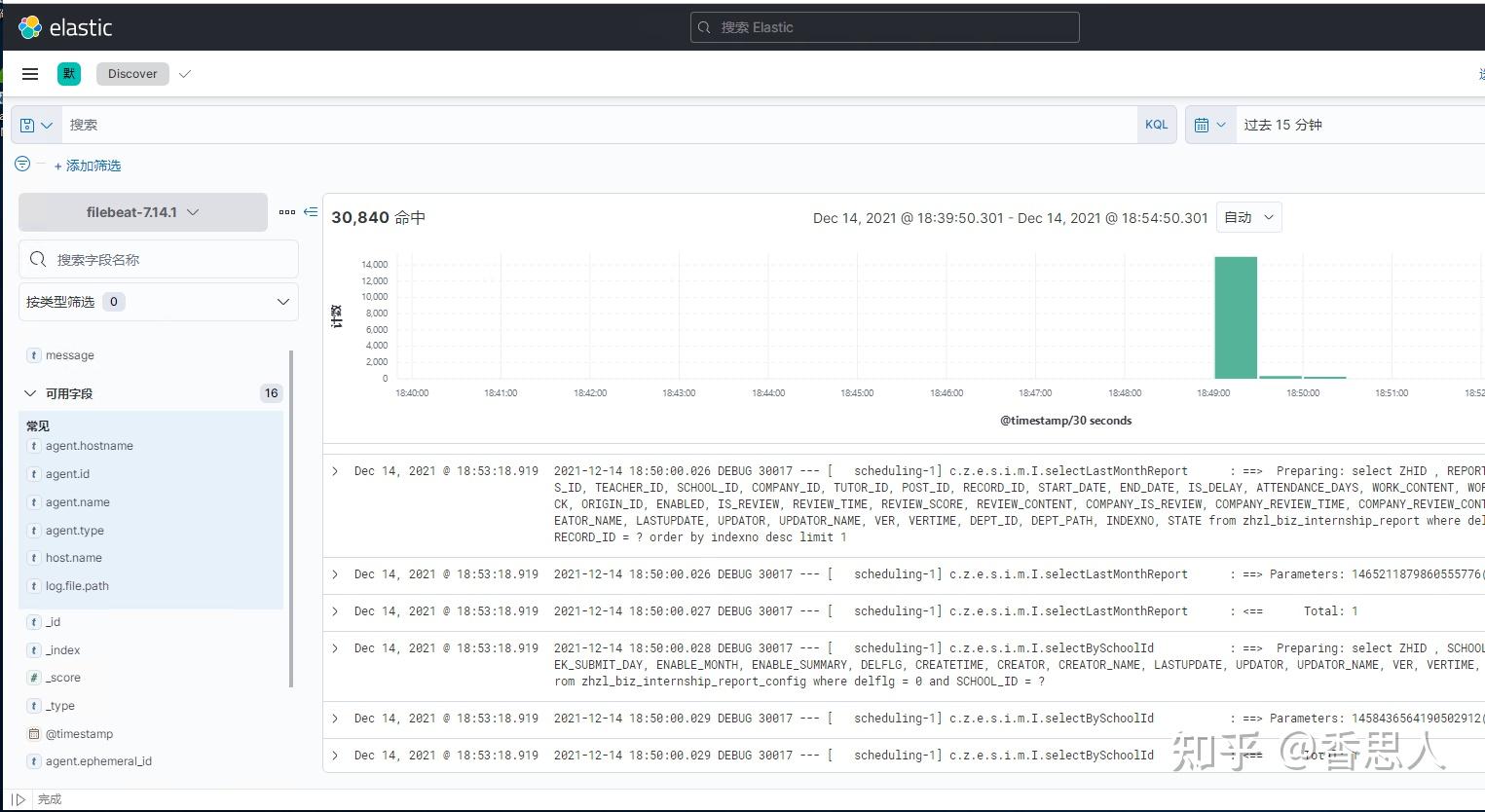
Task: Expand the first log entry row
Action: 335,470
